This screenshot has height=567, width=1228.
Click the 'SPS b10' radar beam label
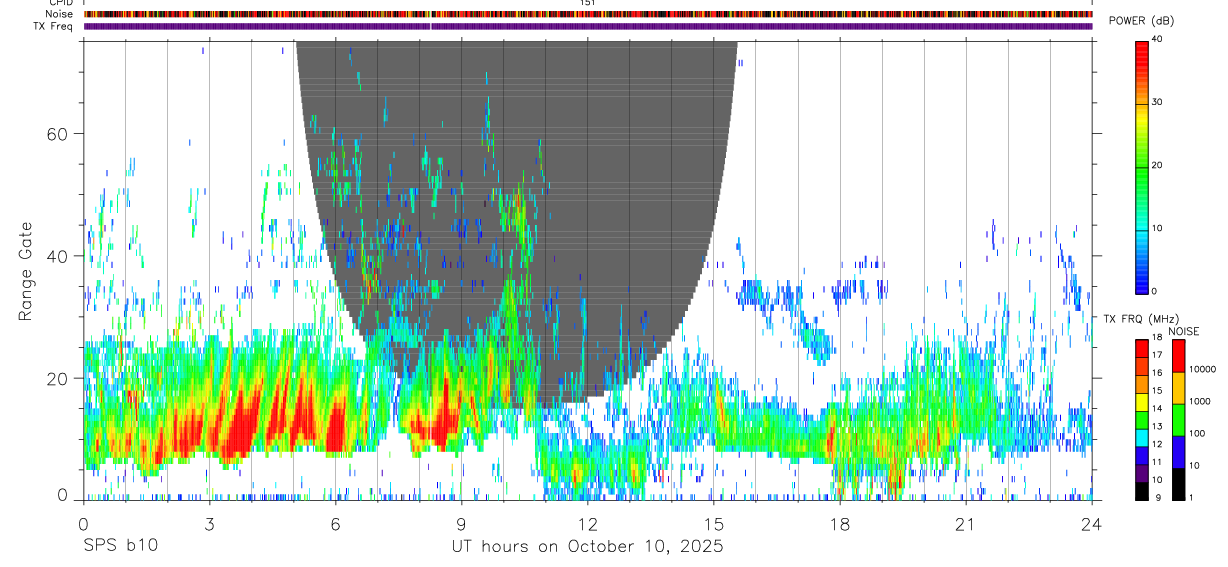coord(120,546)
